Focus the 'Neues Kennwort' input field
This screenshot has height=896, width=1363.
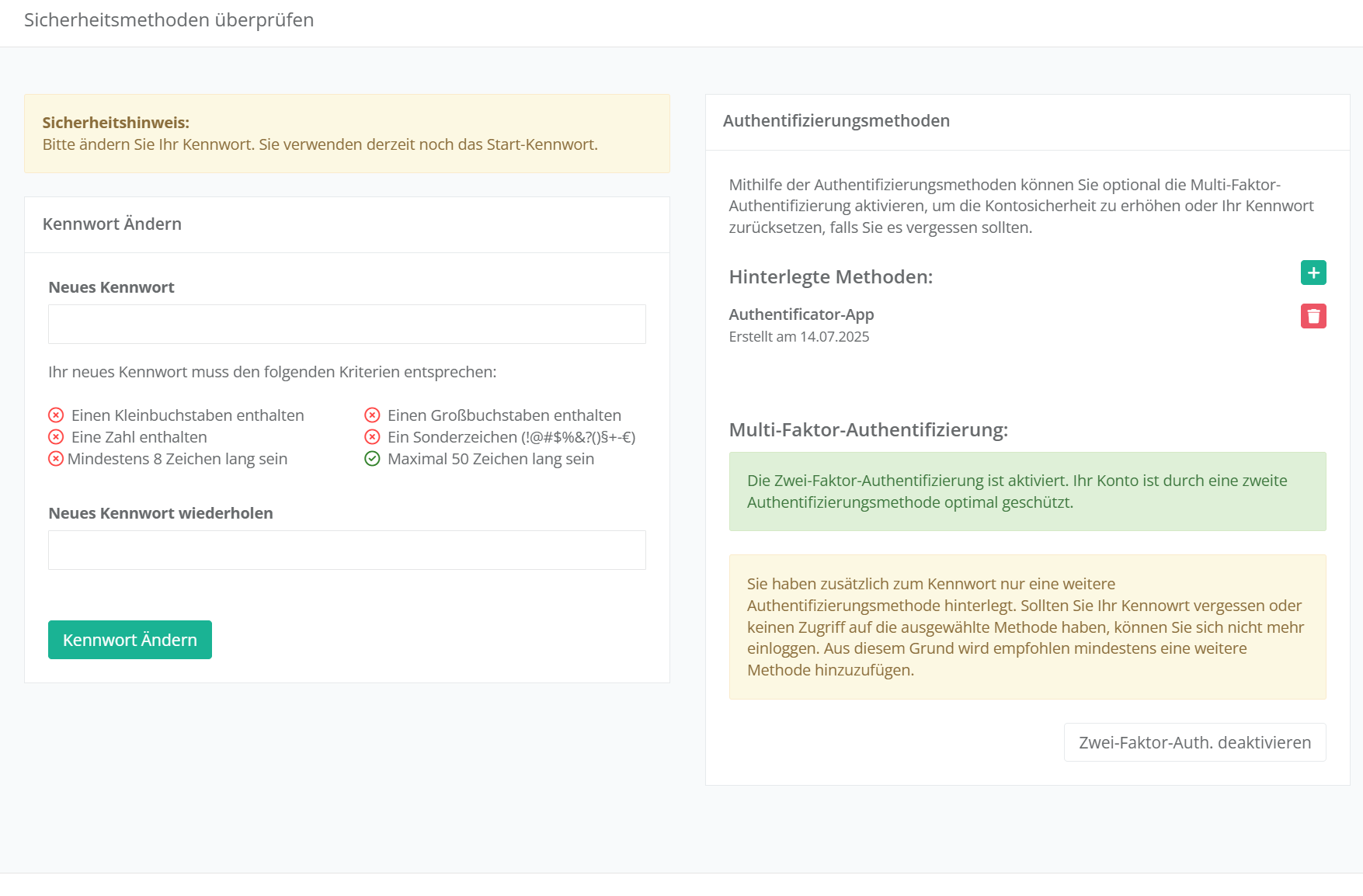click(x=346, y=325)
